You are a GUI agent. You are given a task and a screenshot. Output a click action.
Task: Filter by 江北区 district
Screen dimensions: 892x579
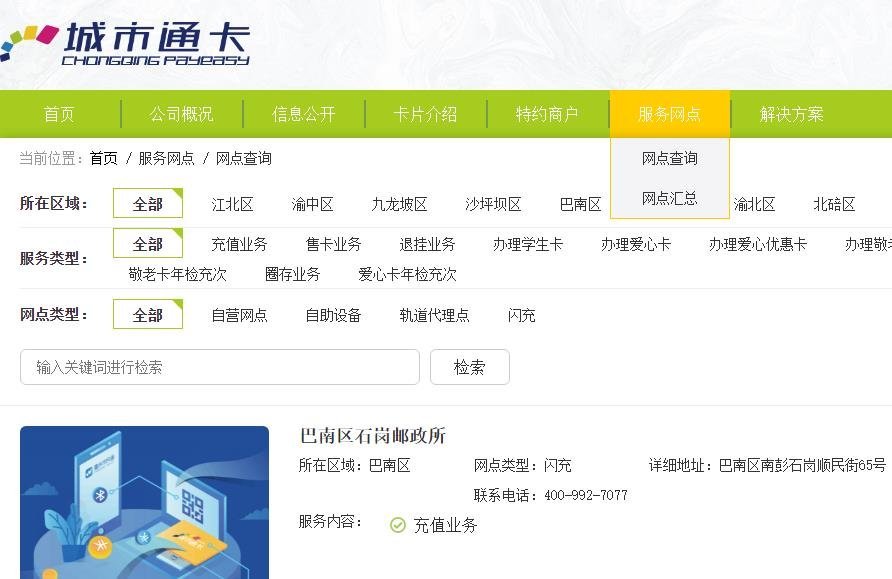[232, 204]
